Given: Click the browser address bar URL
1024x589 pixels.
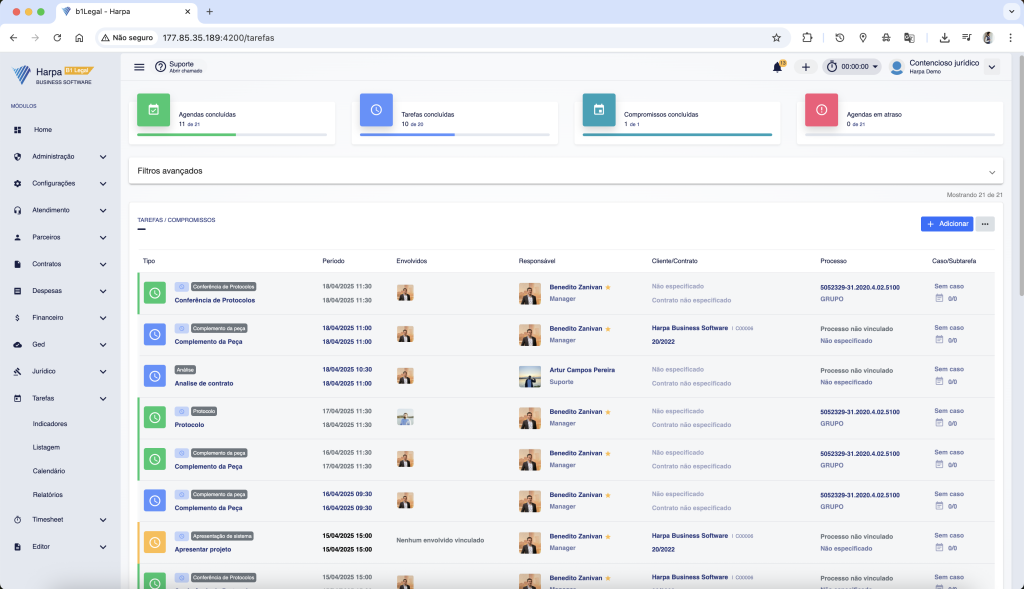Looking at the screenshot, I should (218, 38).
